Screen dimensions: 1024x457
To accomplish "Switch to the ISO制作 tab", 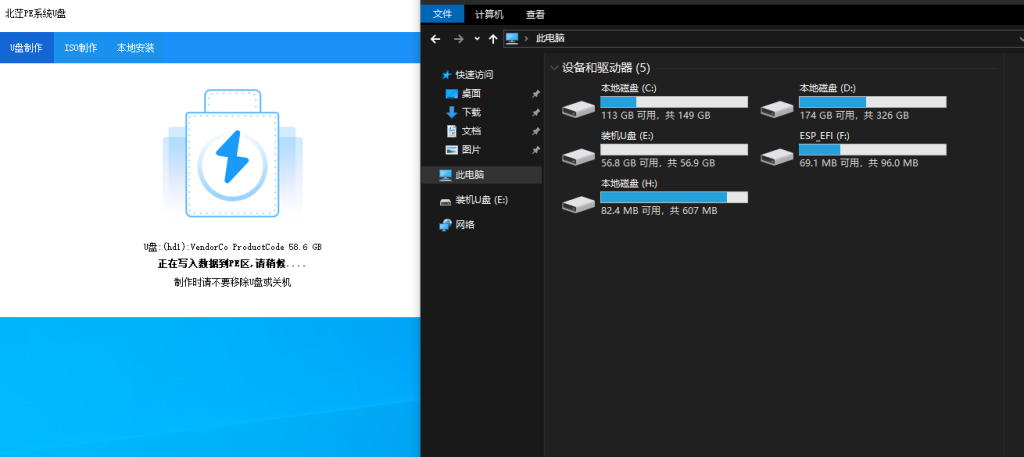I will point(81,47).
